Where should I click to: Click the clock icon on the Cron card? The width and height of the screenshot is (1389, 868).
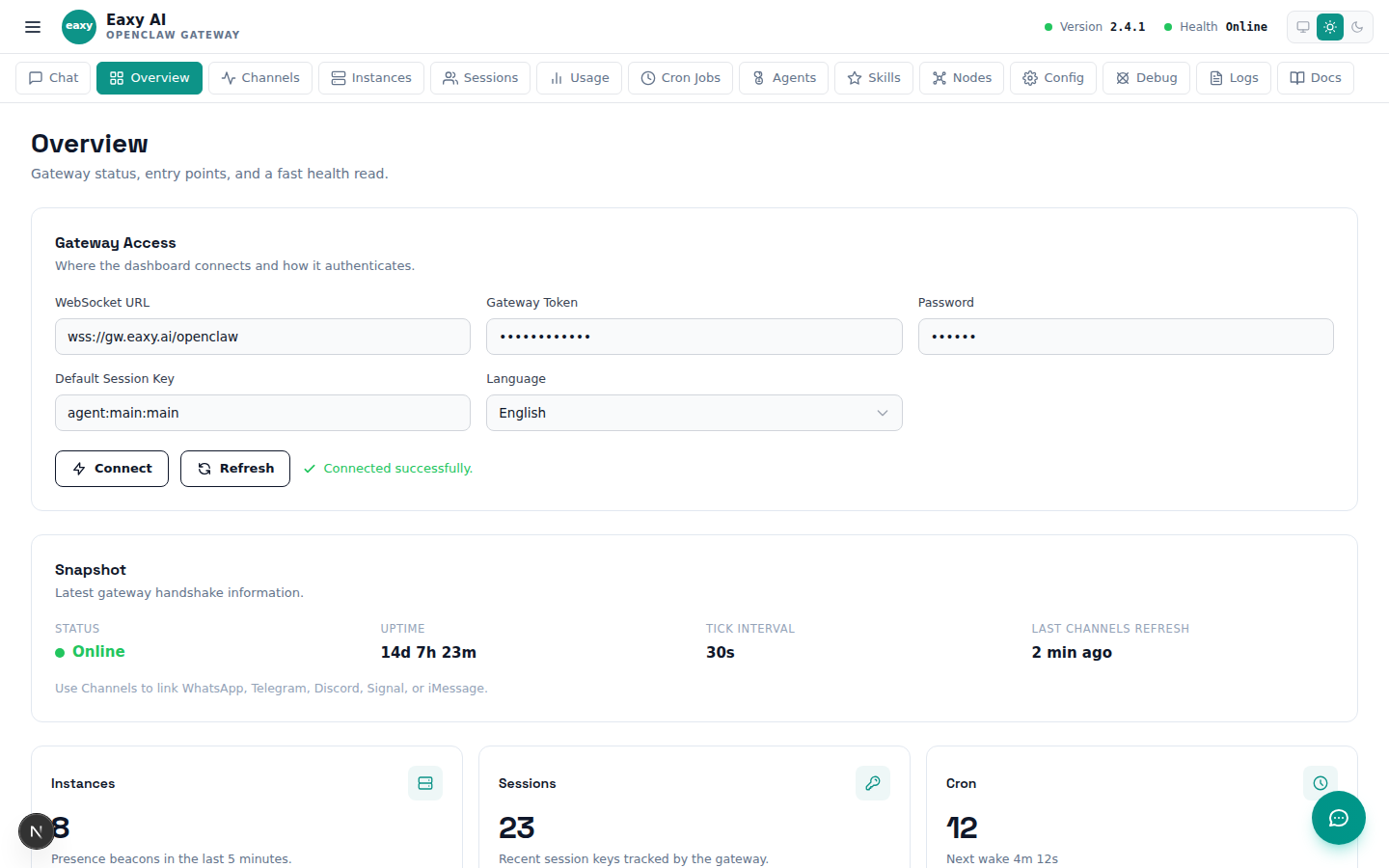point(1321,783)
